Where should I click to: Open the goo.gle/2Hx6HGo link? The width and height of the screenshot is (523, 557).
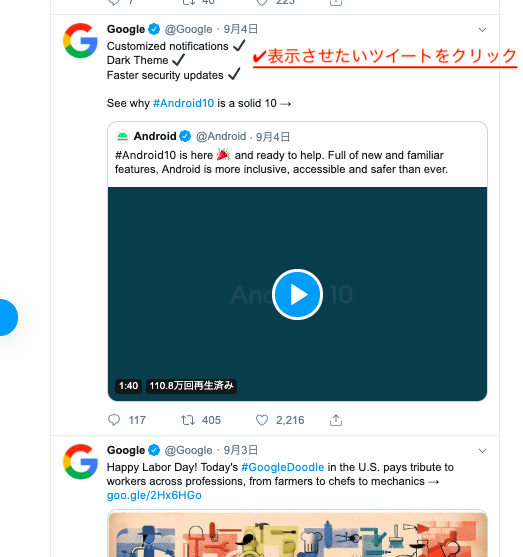click(x=154, y=495)
